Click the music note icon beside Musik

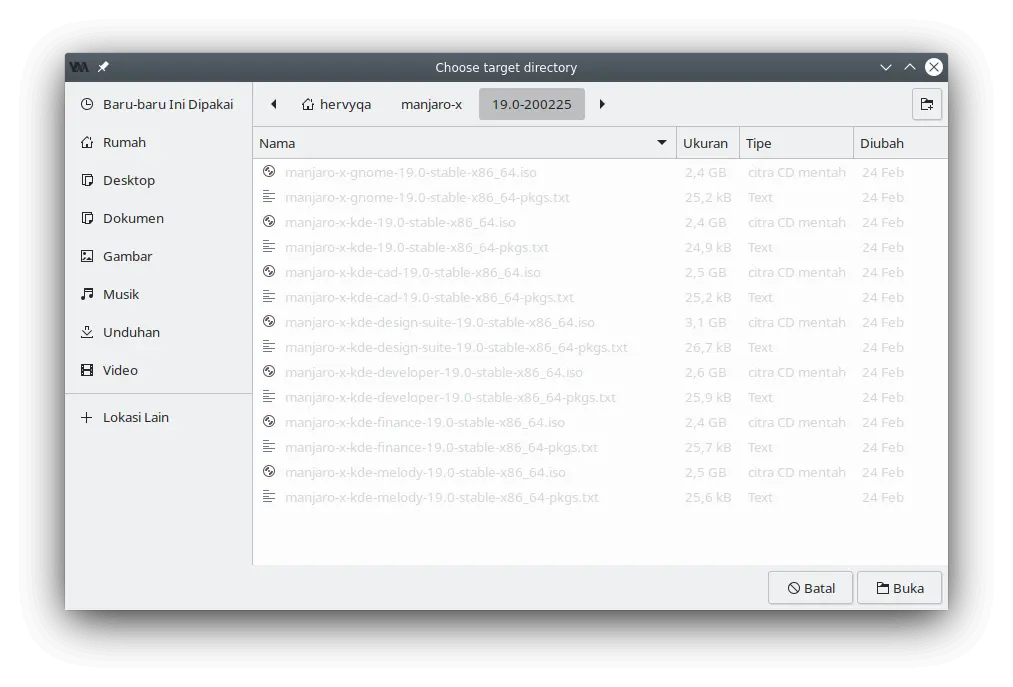[87, 294]
